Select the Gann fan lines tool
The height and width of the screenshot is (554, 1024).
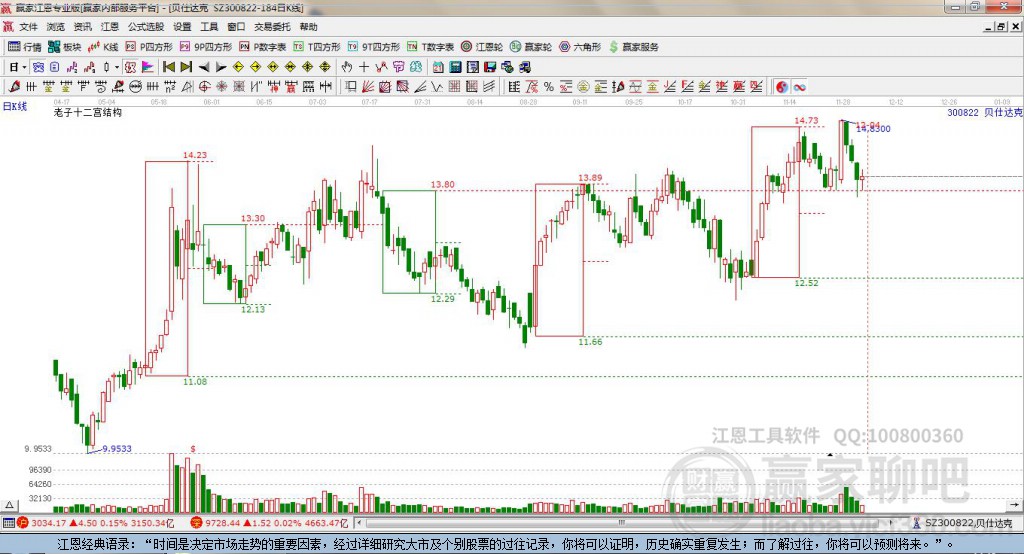[368, 86]
